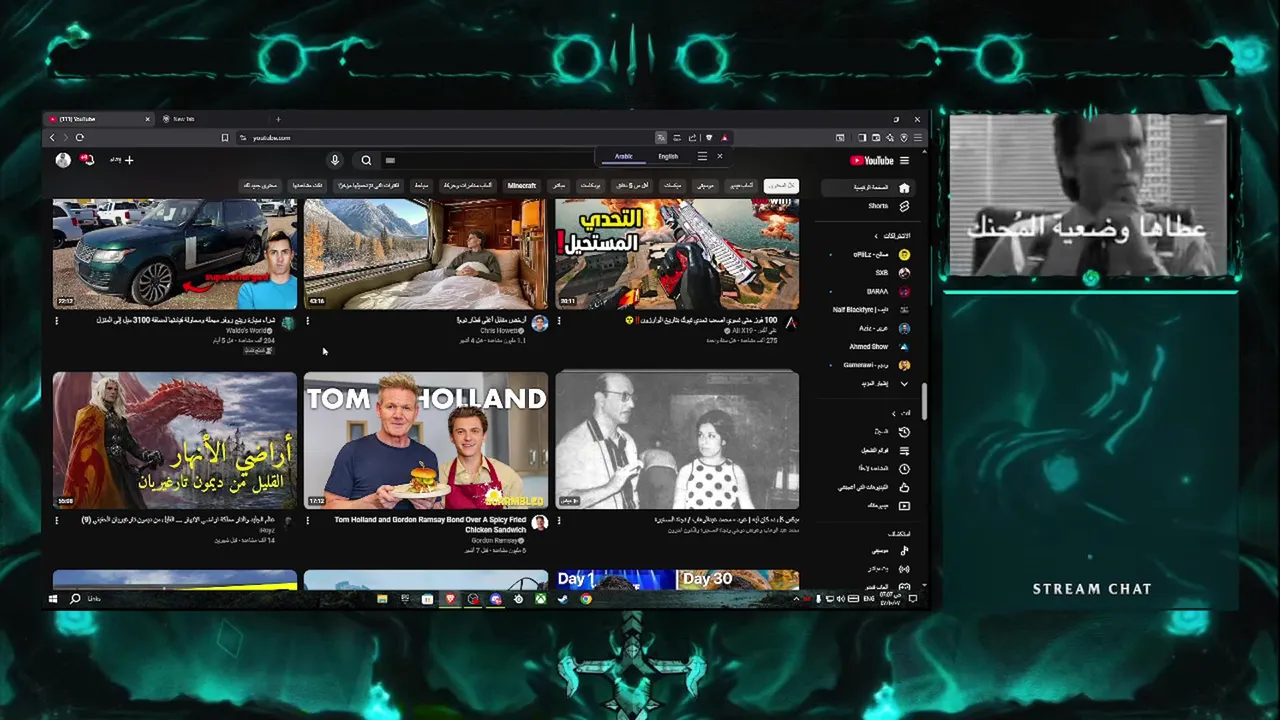Open the TOM HOLLAND video thumbnail
Image resolution: width=1280 pixels, height=720 pixels.
click(x=426, y=440)
